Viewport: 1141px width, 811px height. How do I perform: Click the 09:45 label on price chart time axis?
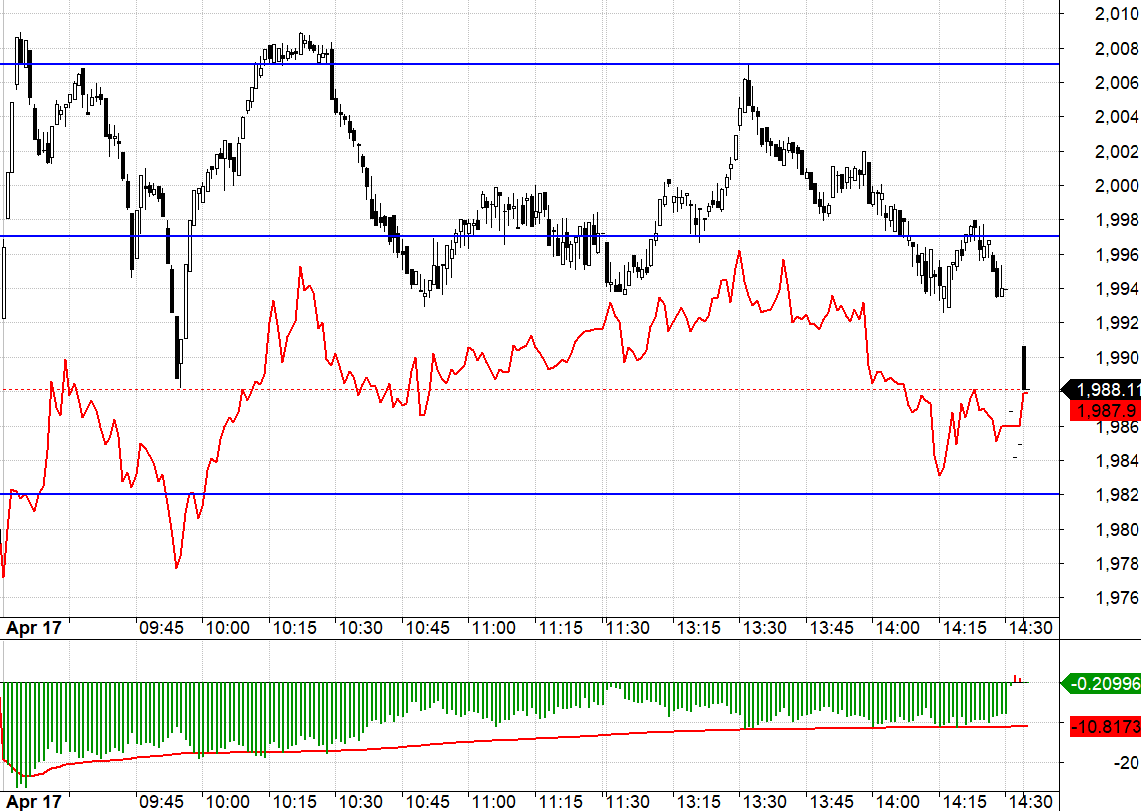pyautogui.click(x=160, y=628)
